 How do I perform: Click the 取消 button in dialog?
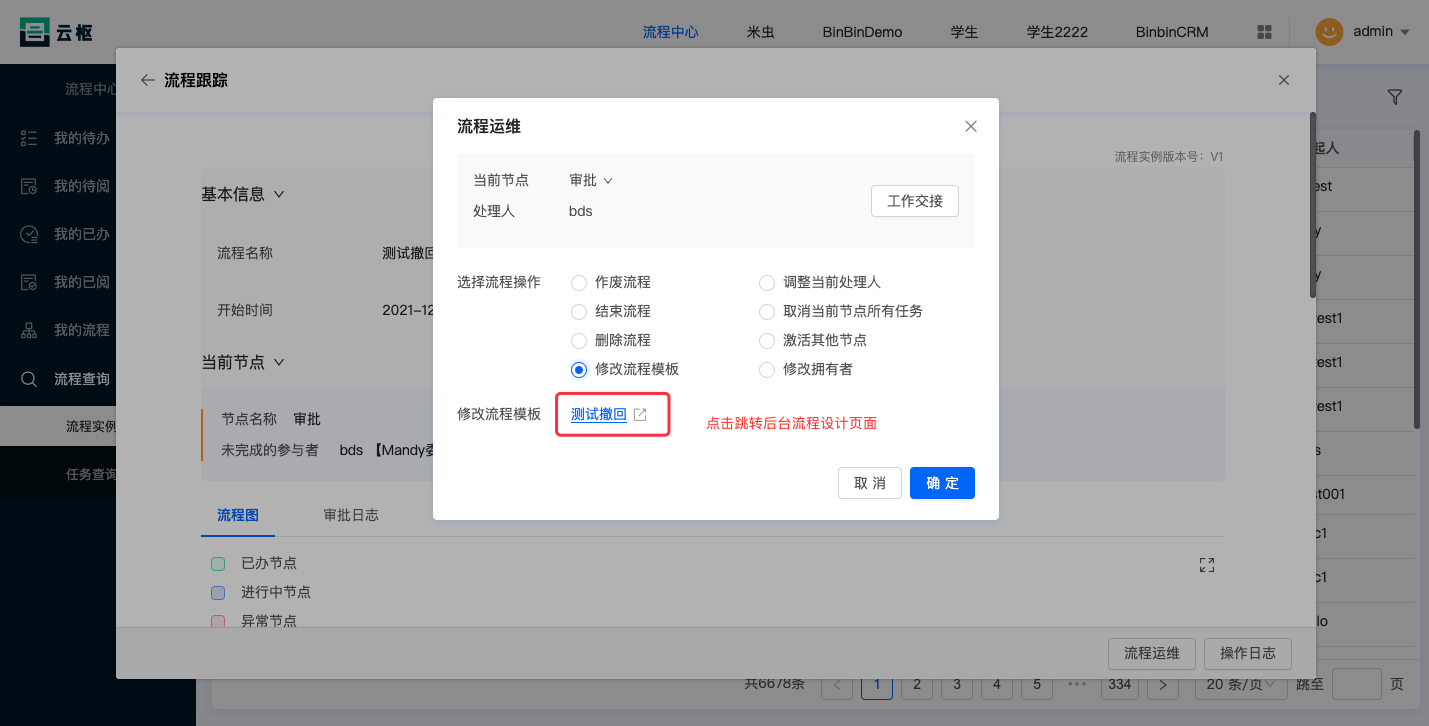pyautogui.click(x=870, y=483)
